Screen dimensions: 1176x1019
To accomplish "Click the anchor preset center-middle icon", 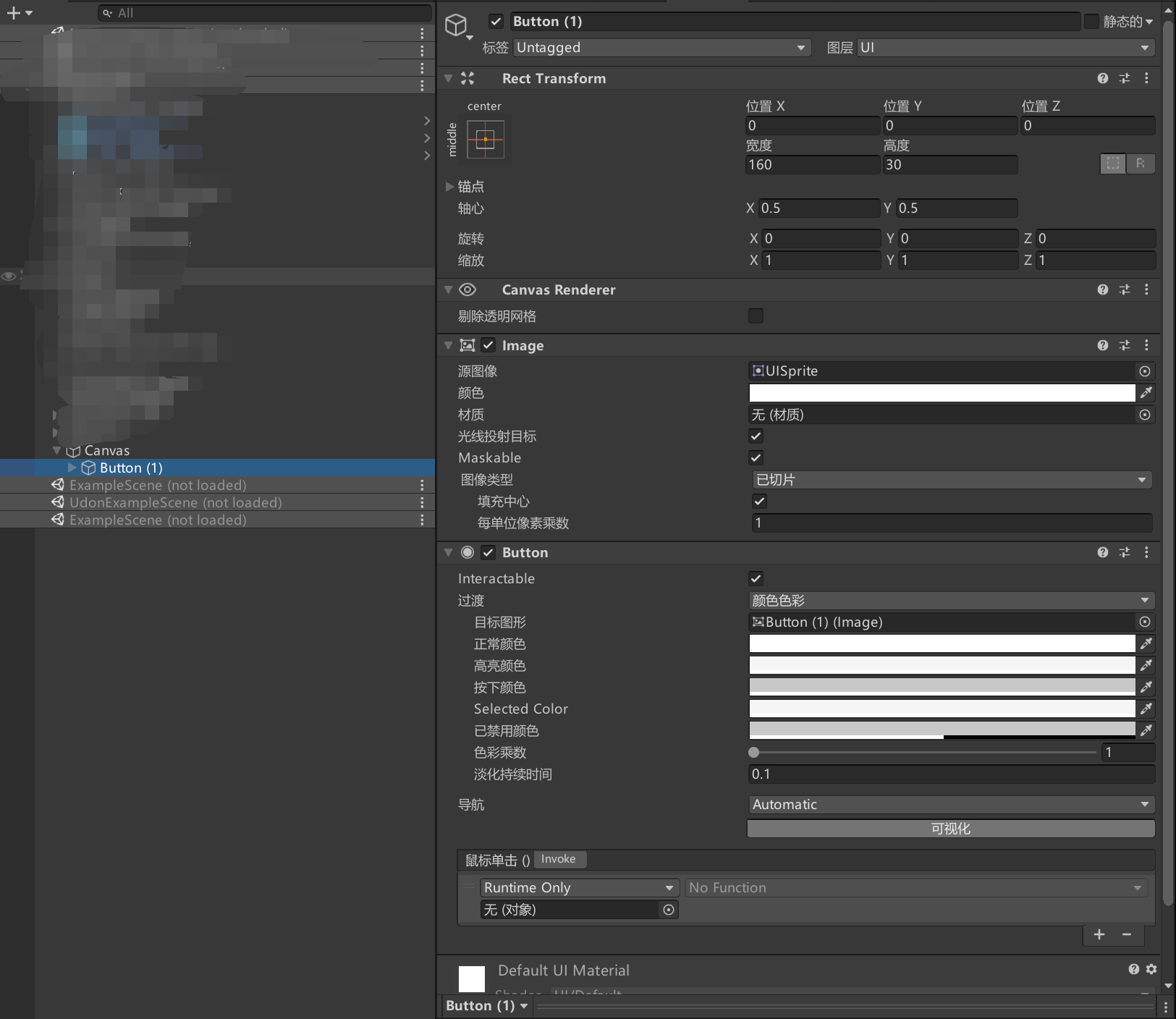I will [486, 139].
